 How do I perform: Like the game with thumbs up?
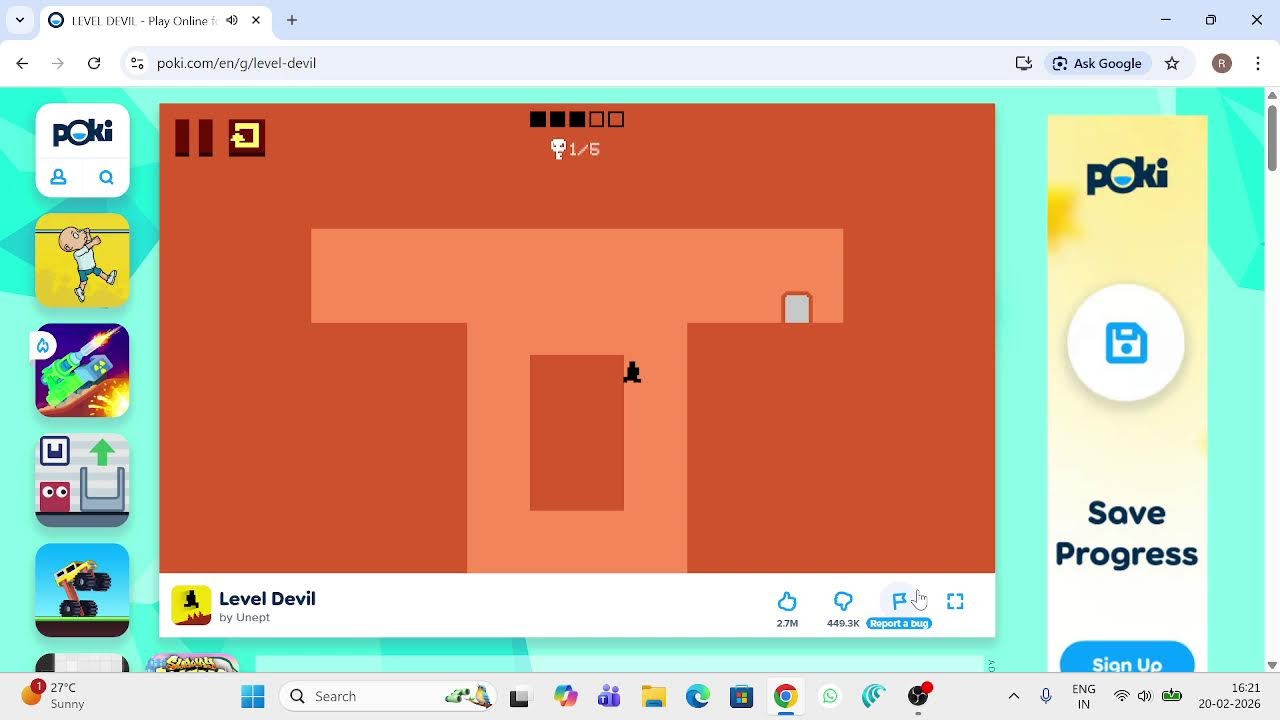(x=787, y=601)
